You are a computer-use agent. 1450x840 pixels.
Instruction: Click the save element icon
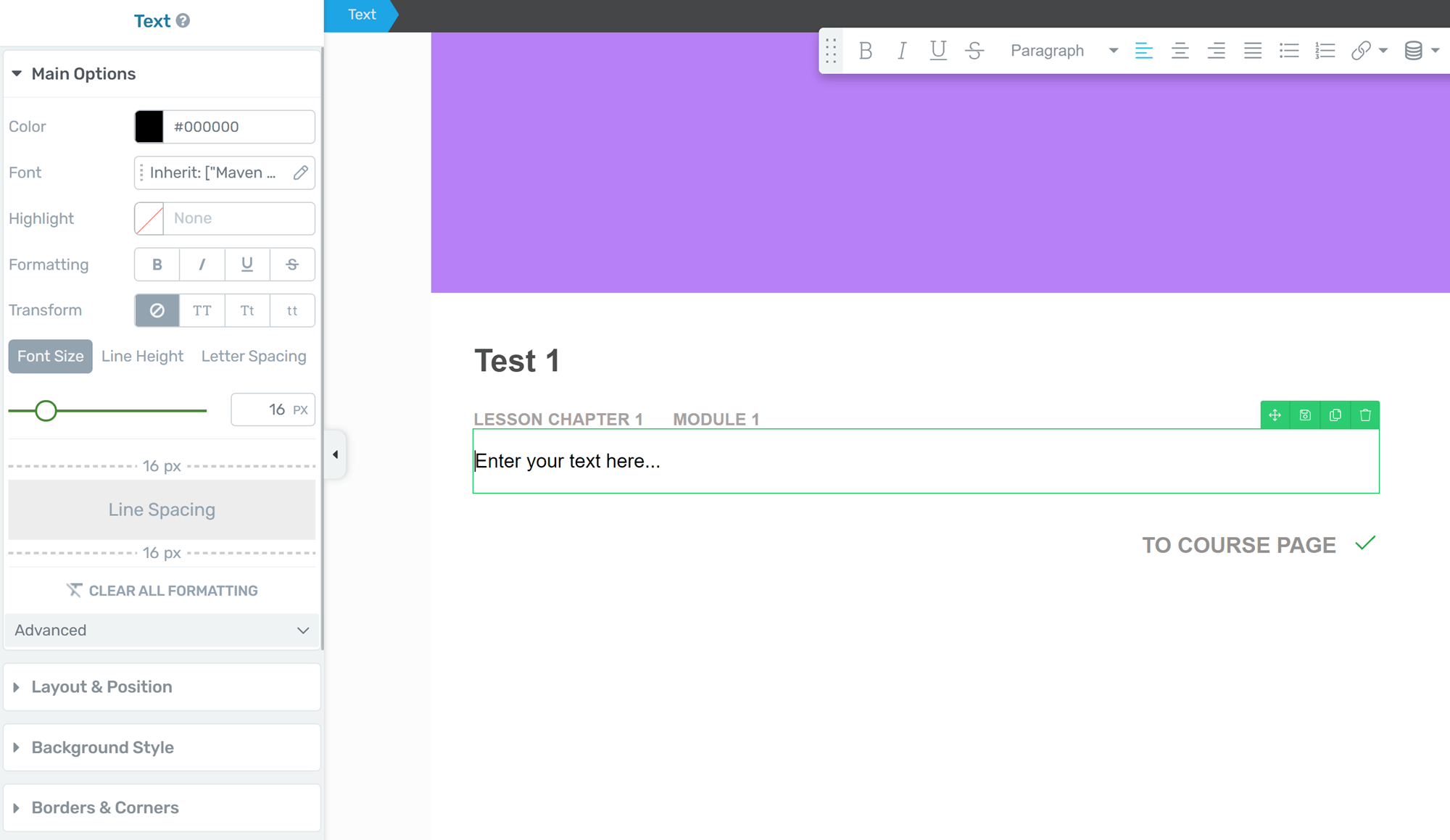coord(1305,415)
